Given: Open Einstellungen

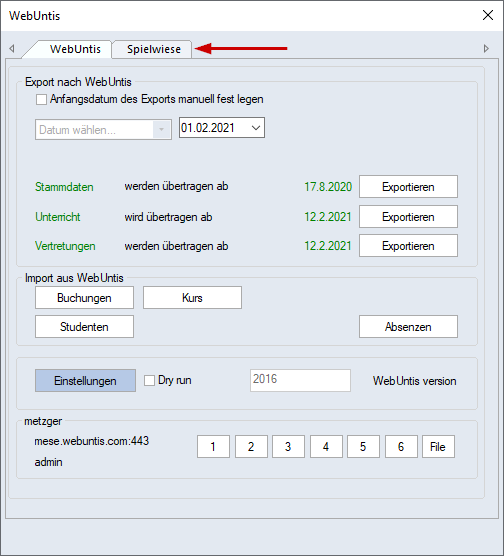Looking at the screenshot, I should 85,380.
